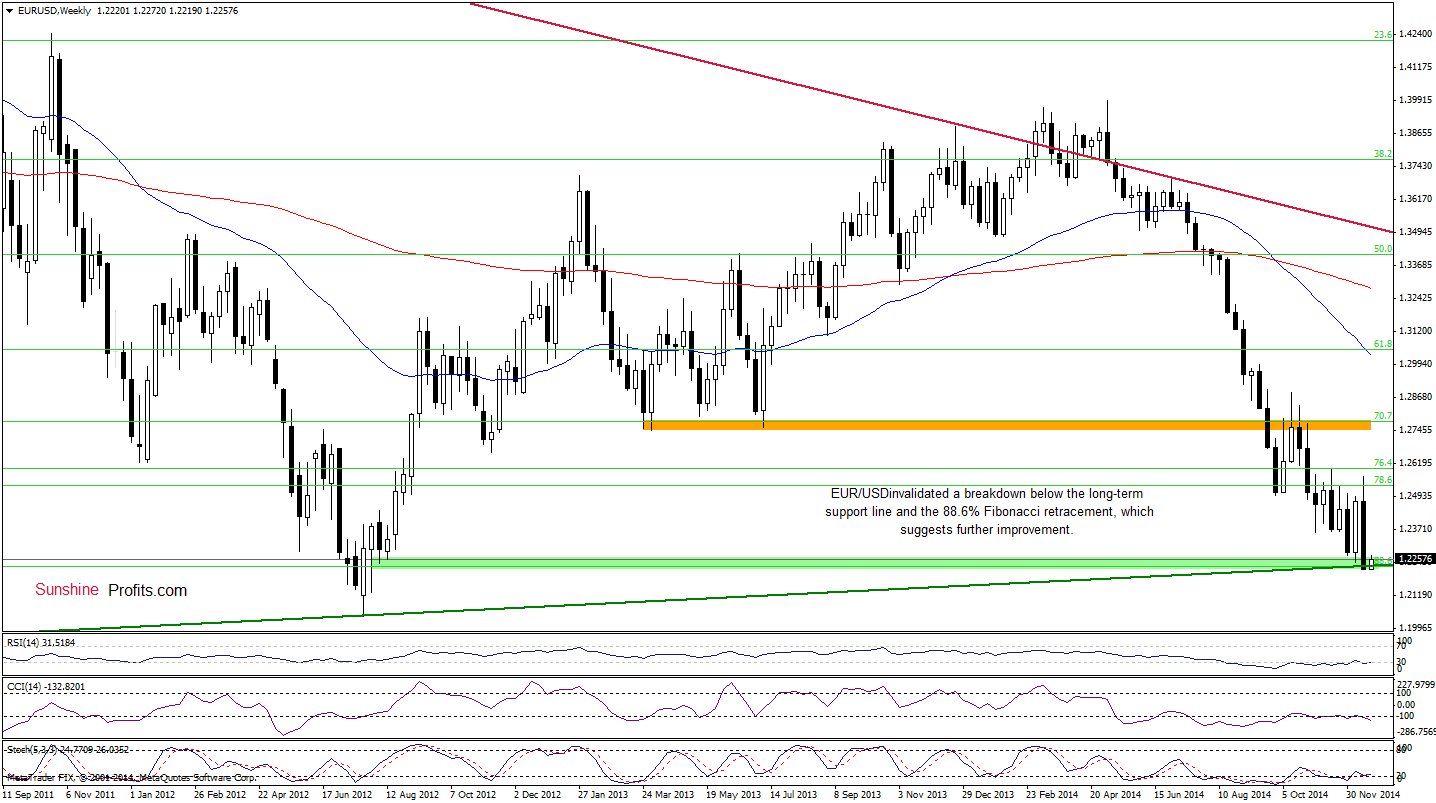Click the highlighted current price tag 1.22576
Viewport: 1436px width, 803px height.
tap(1414, 559)
